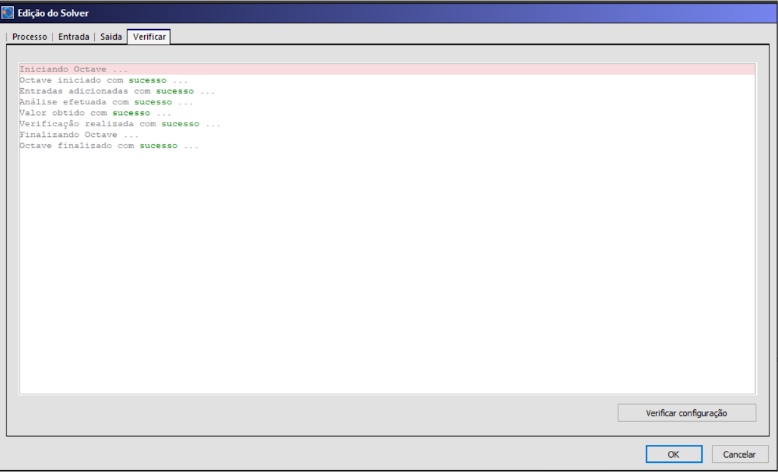Select 'Verificação realizada com sucesso' line
Image resolution: width=778 pixels, height=474 pixels.
120,124
